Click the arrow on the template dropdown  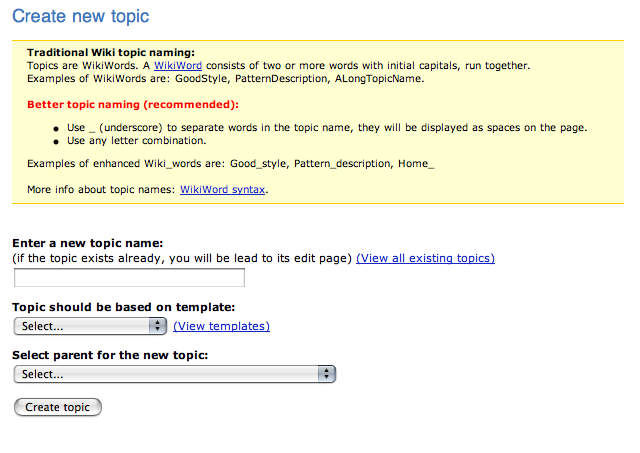157,326
